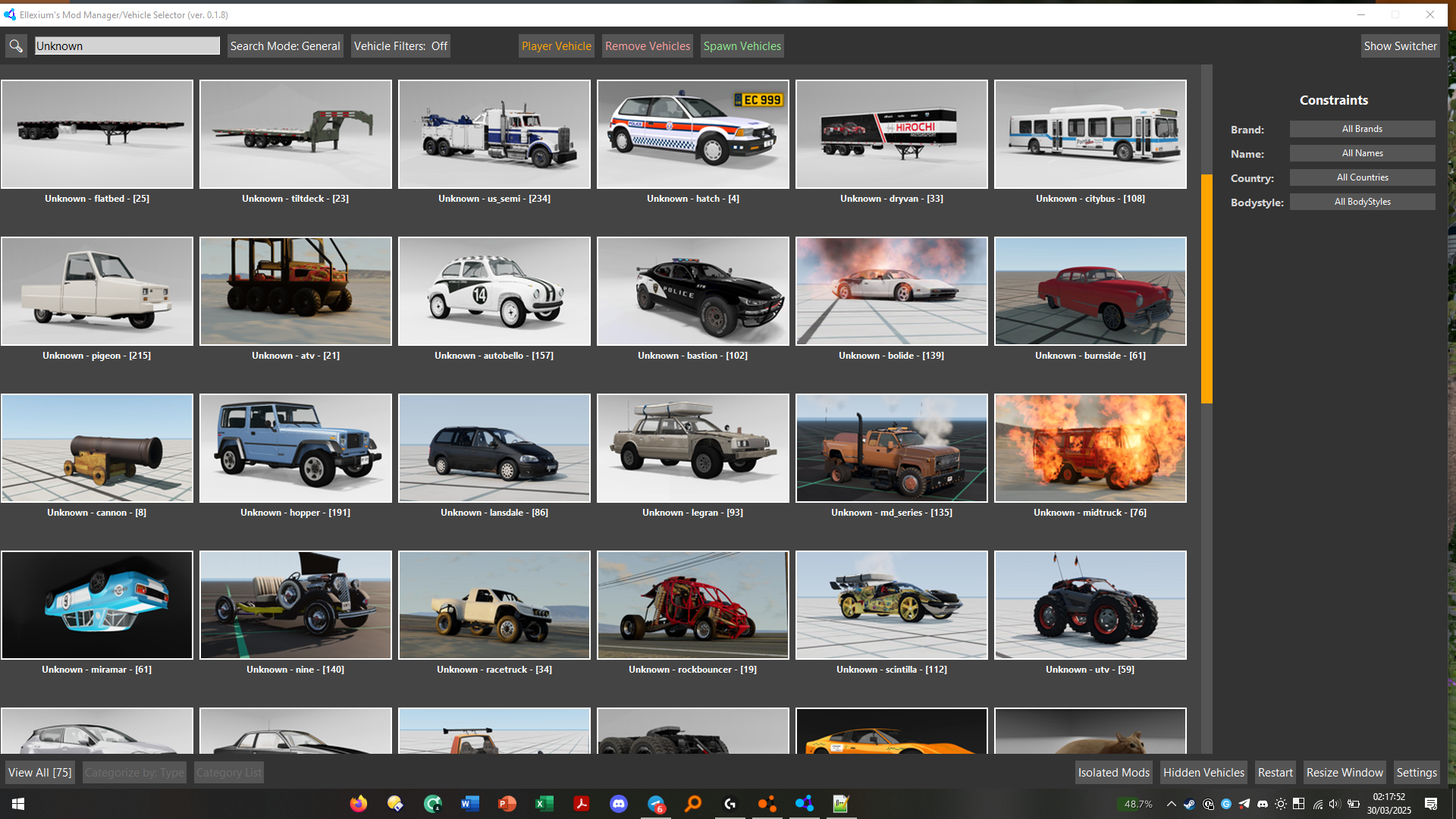Open the Logitech G Hub taskbar icon
This screenshot has height=819, width=1456.
730,804
